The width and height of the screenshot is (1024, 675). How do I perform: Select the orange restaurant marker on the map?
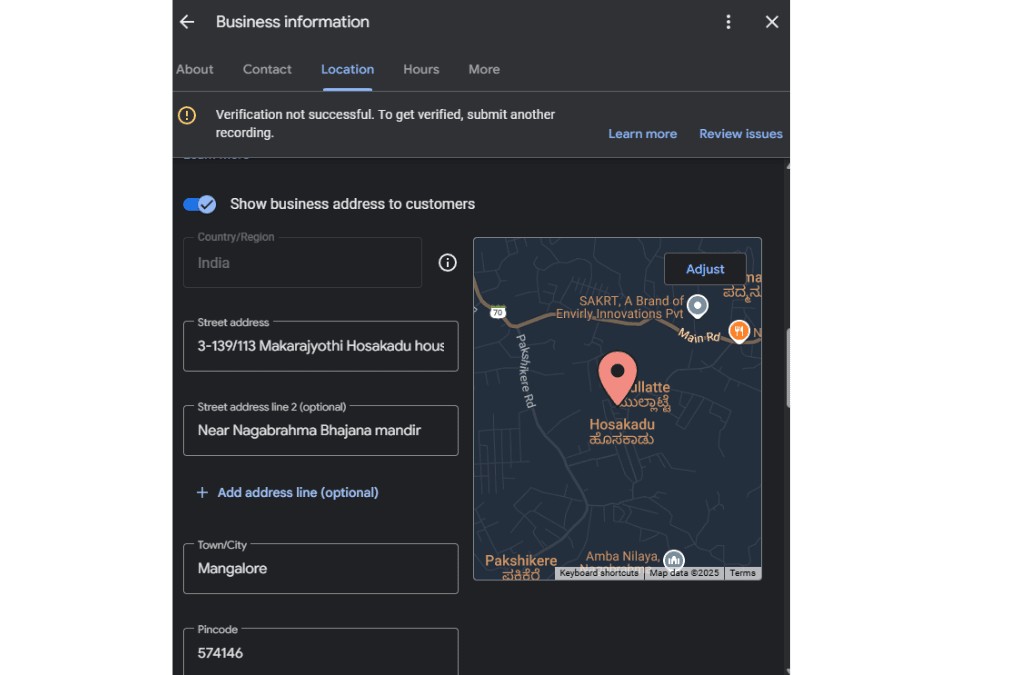740,331
